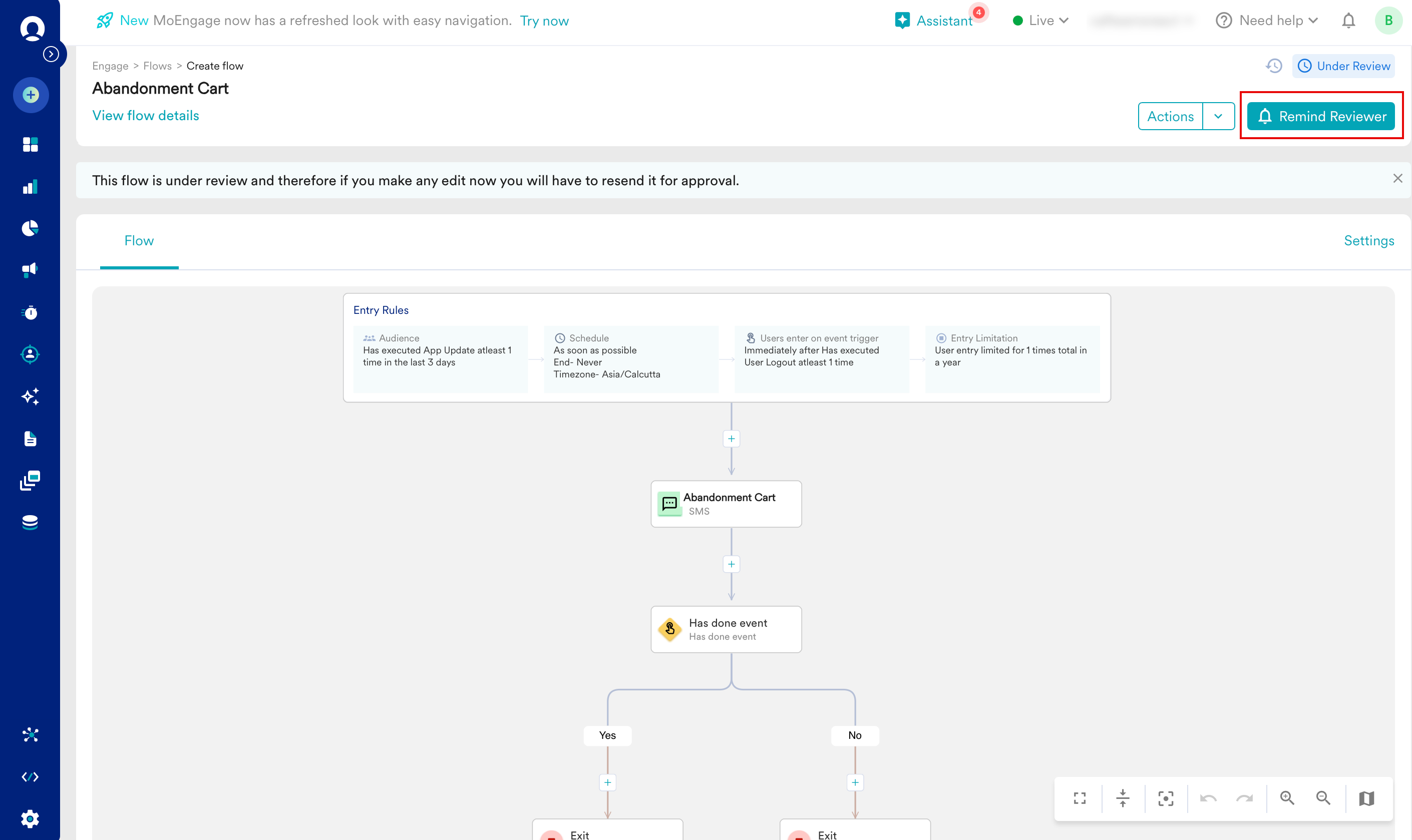Click the fullscreen canvas icon

coord(1080,798)
